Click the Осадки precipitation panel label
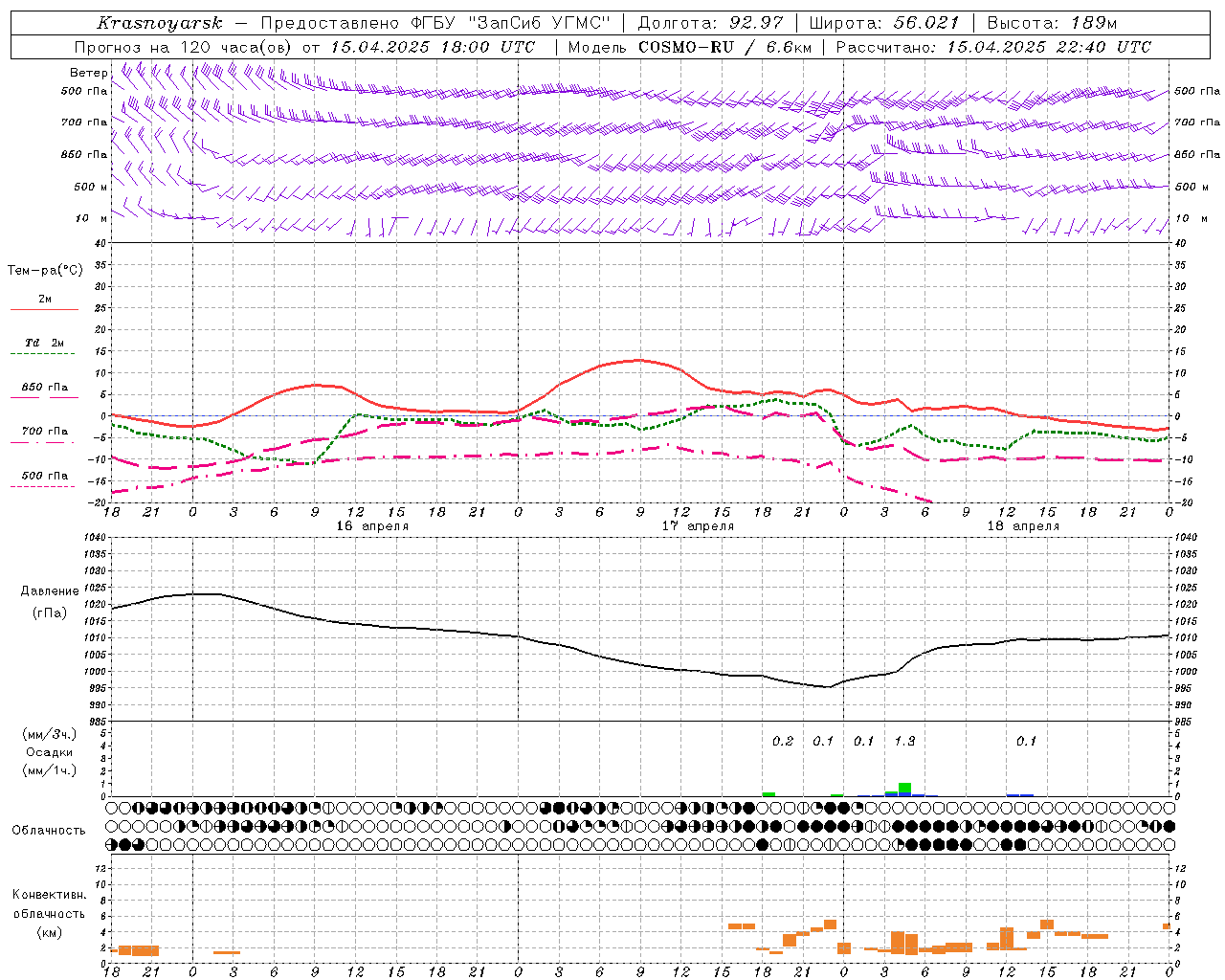The image size is (1225, 980). 49,752
